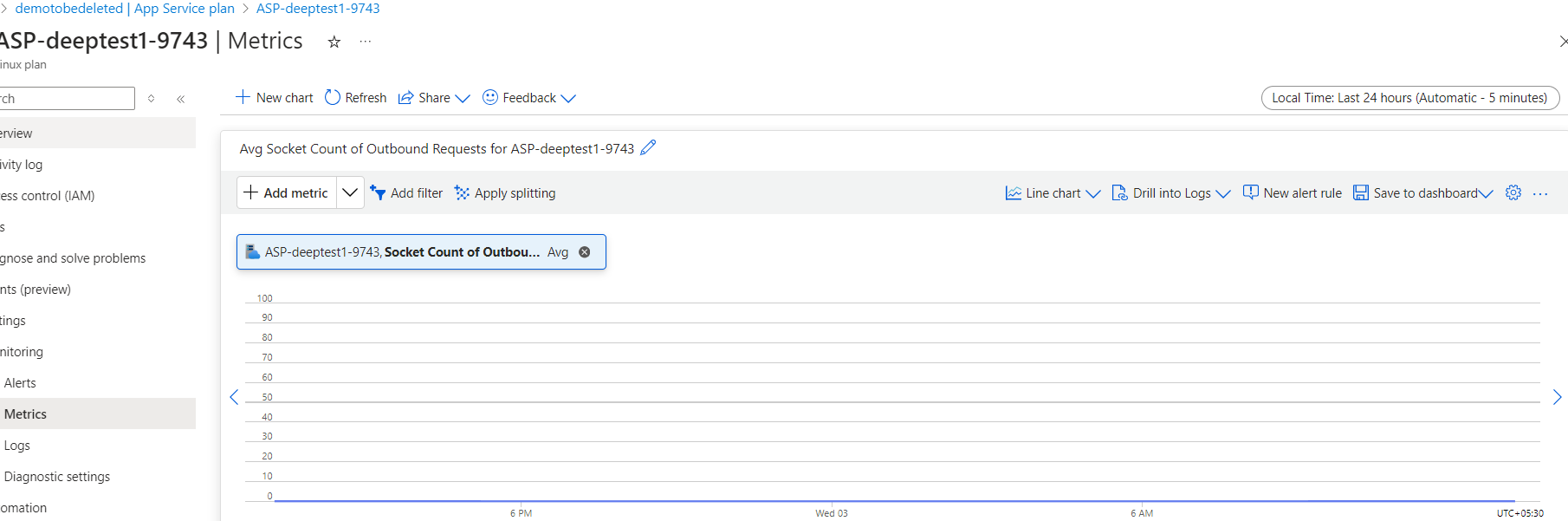This screenshot has height=521, width=1568.
Task: Click Apply splitting
Action: click(x=504, y=192)
